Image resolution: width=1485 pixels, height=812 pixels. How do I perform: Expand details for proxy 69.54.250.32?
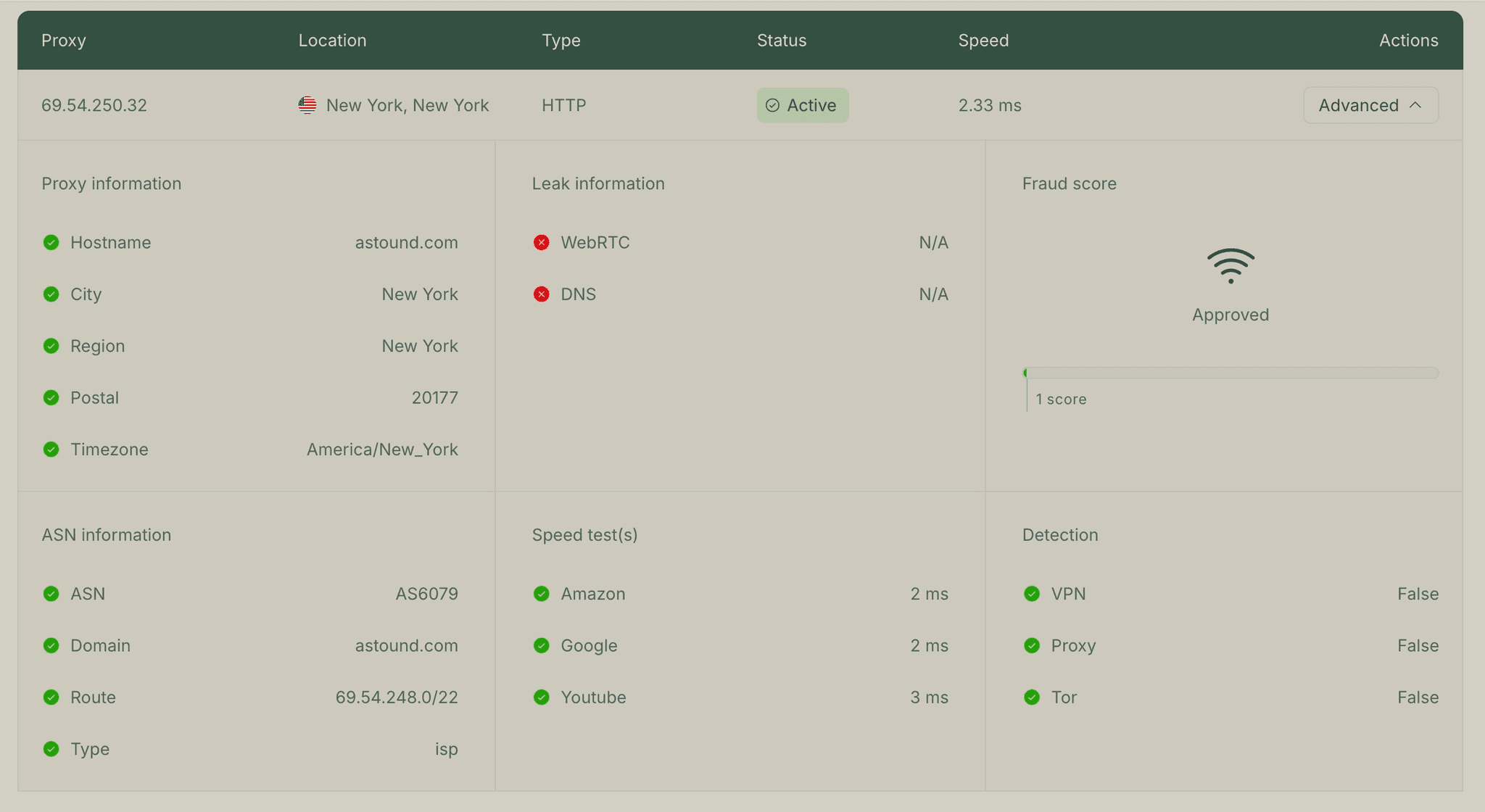[1370, 105]
